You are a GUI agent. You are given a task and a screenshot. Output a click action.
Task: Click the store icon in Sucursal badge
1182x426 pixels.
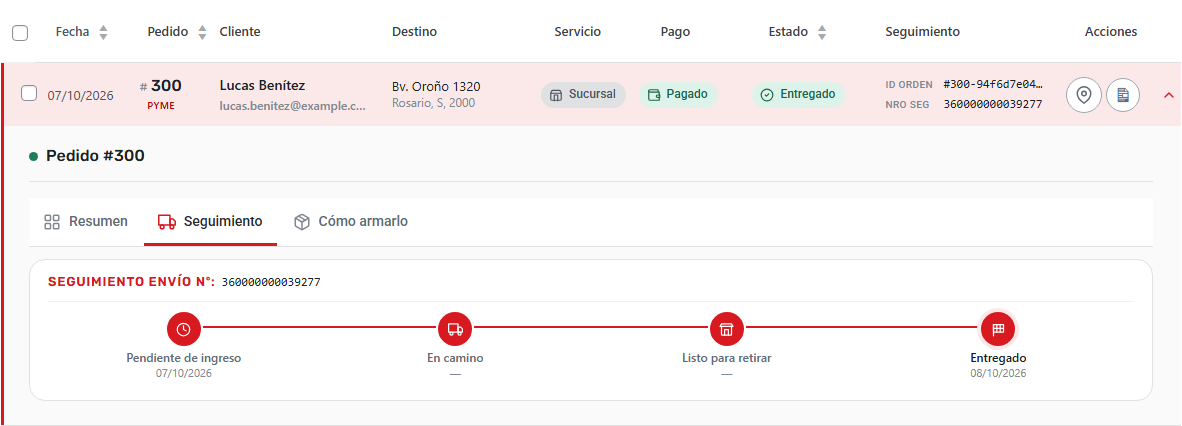click(x=556, y=95)
